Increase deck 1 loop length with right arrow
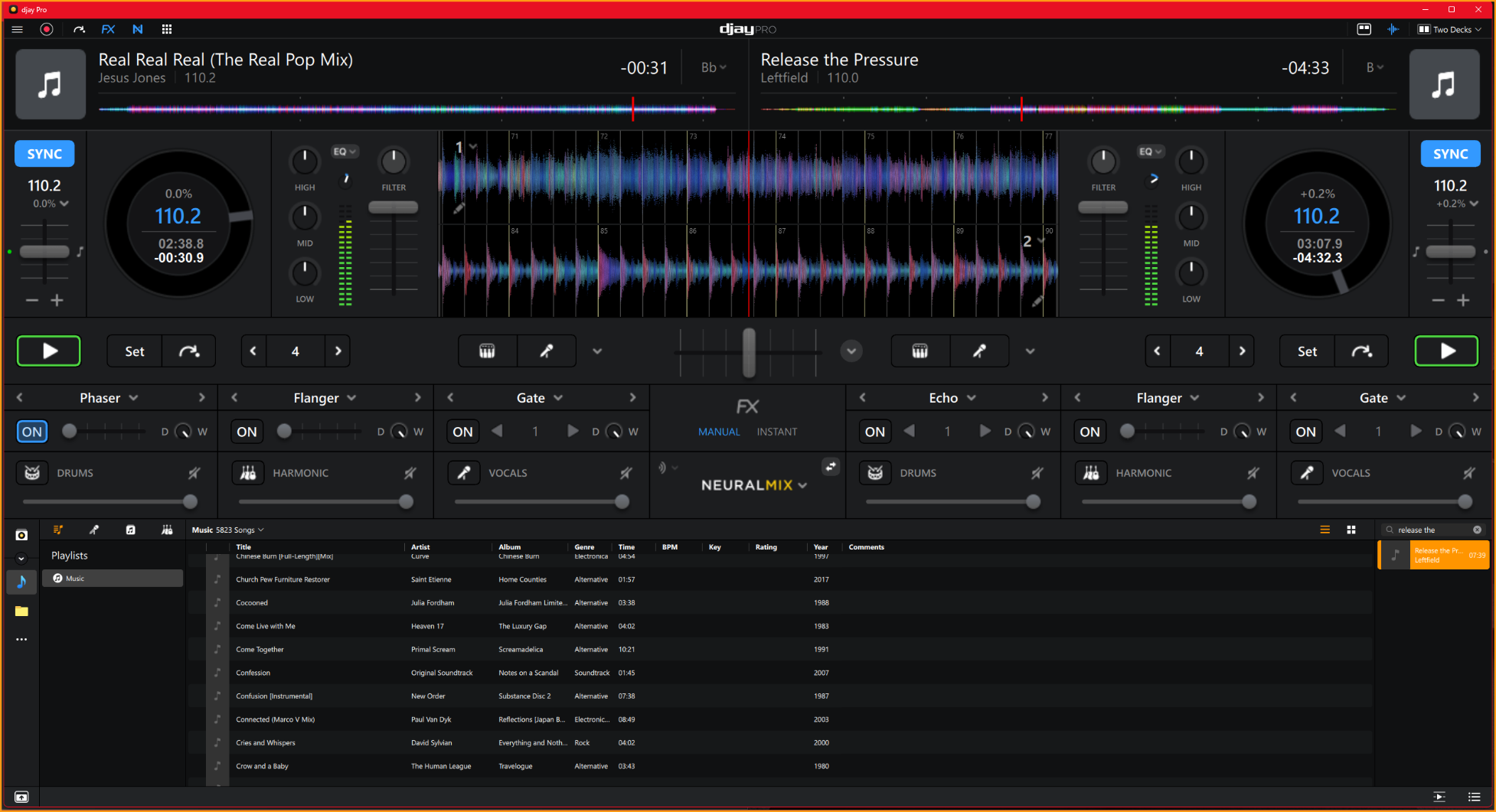The image size is (1496, 812). point(338,351)
